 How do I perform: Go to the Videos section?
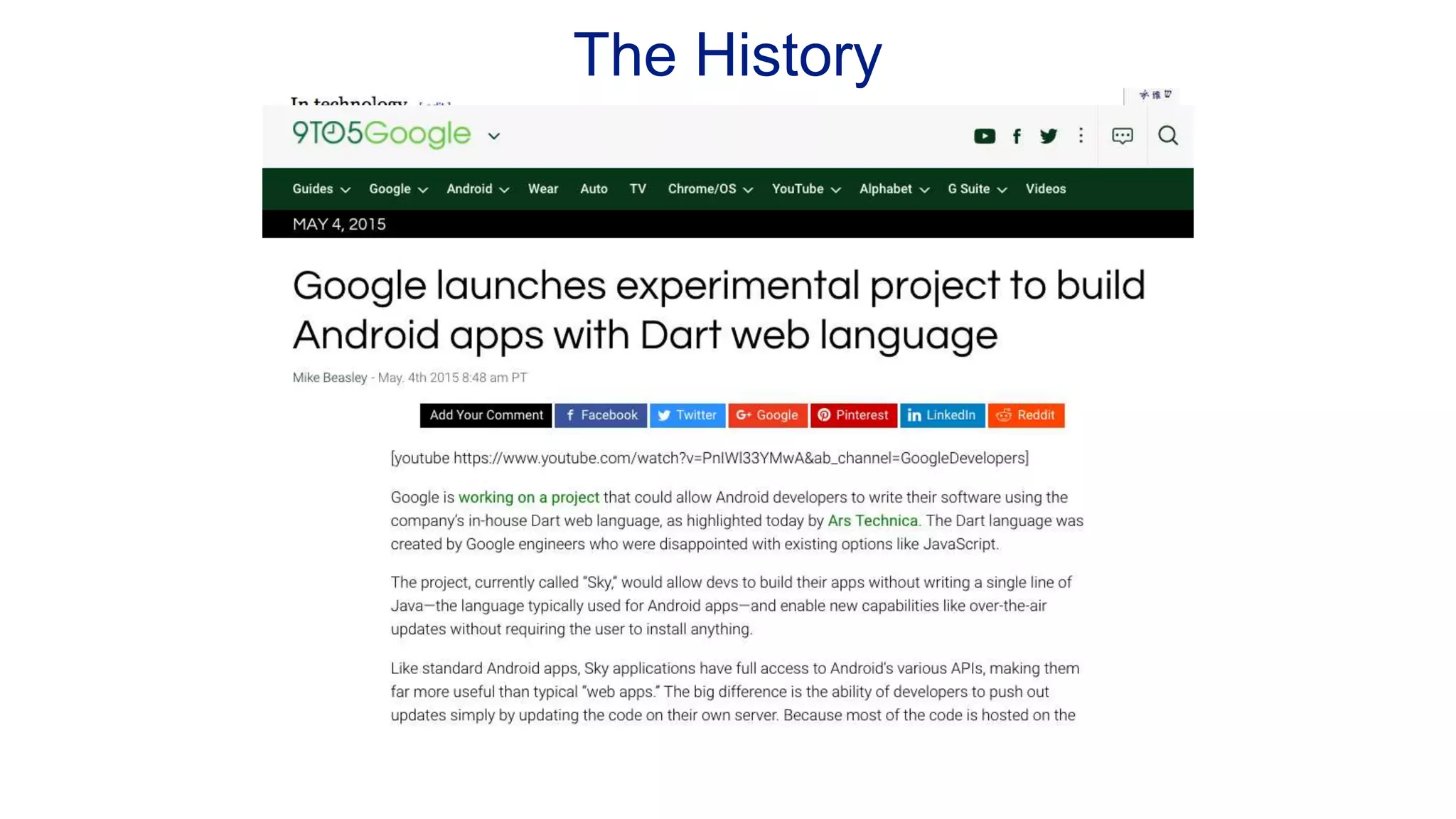pyautogui.click(x=1045, y=189)
